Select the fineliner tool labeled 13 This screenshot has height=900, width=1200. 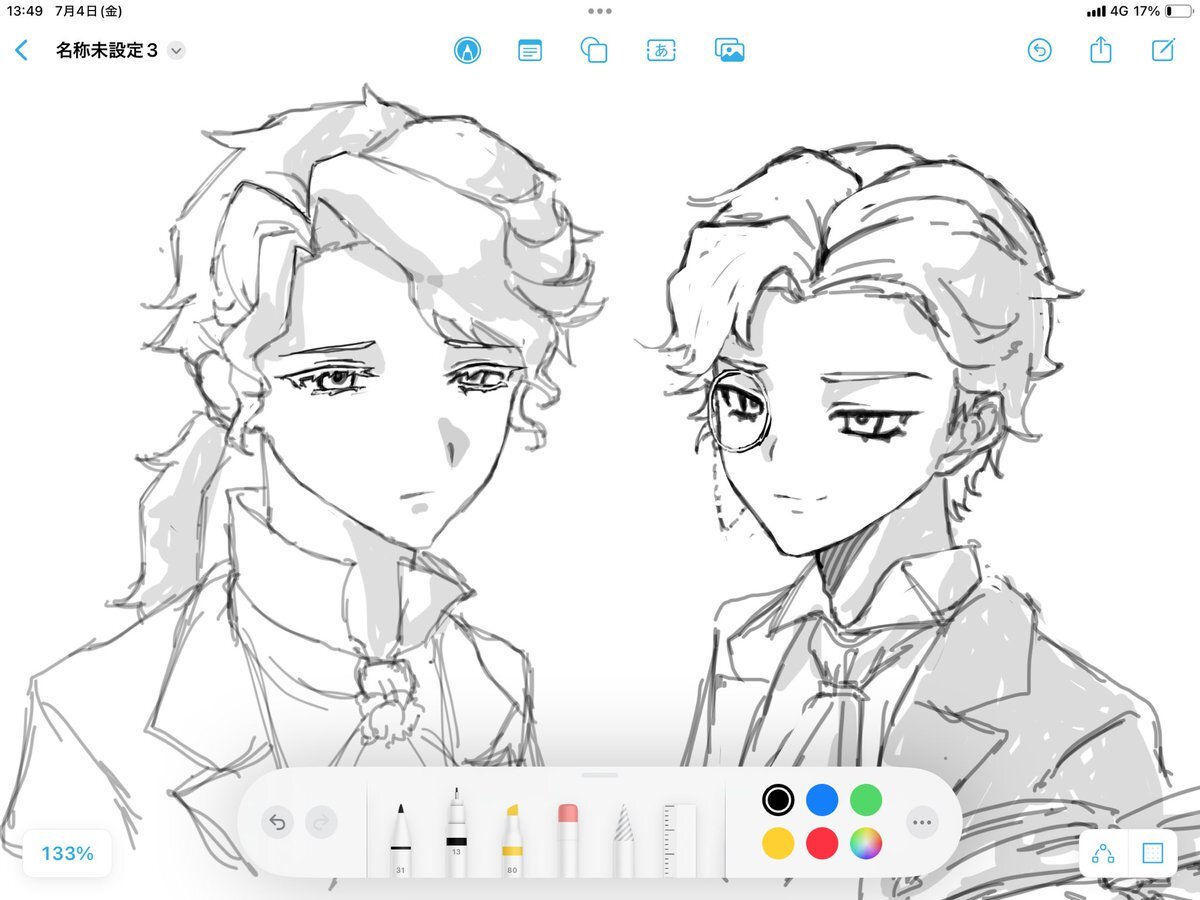[456, 832]
